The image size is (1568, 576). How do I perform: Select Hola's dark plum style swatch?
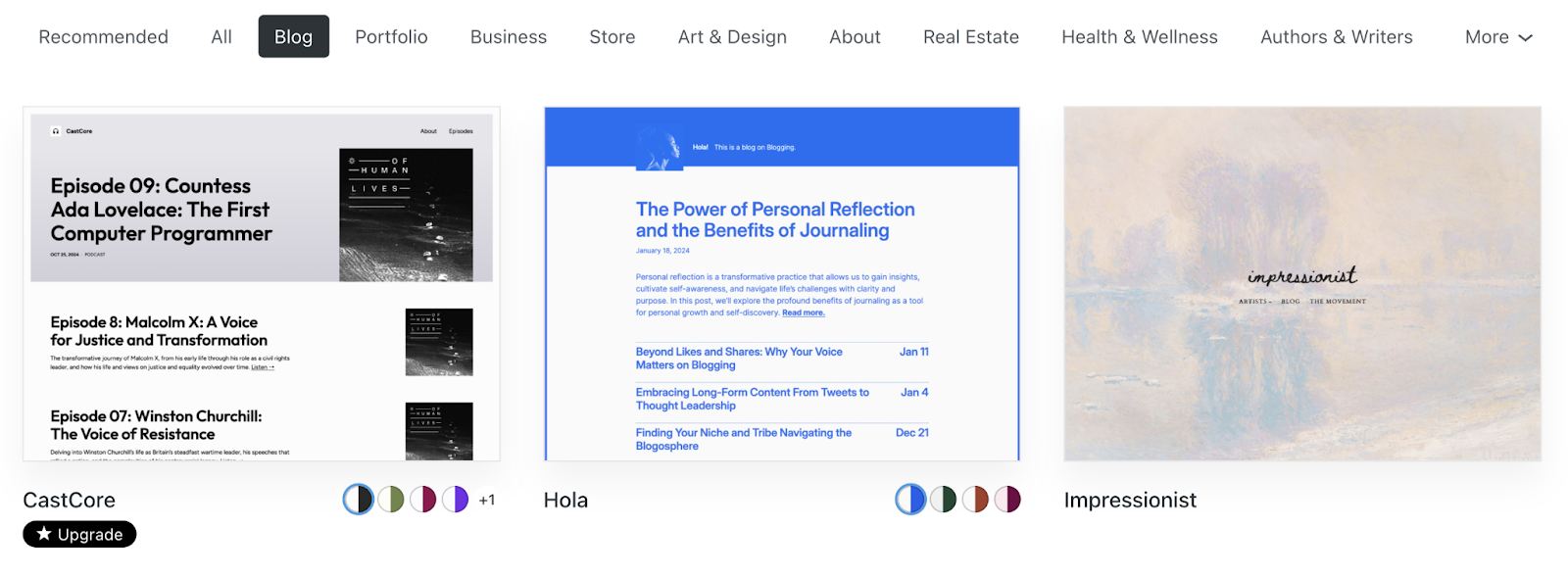click(1007, 500)
